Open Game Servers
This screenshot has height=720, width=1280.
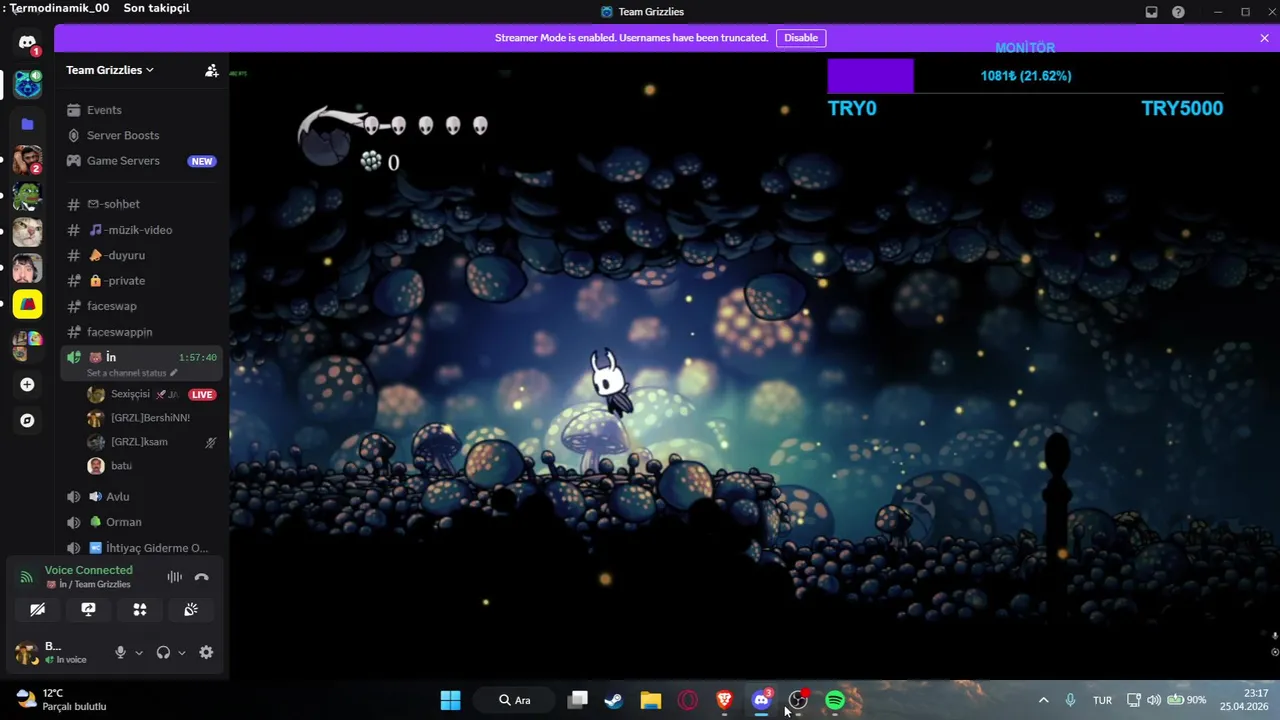(x=142, y=161)
